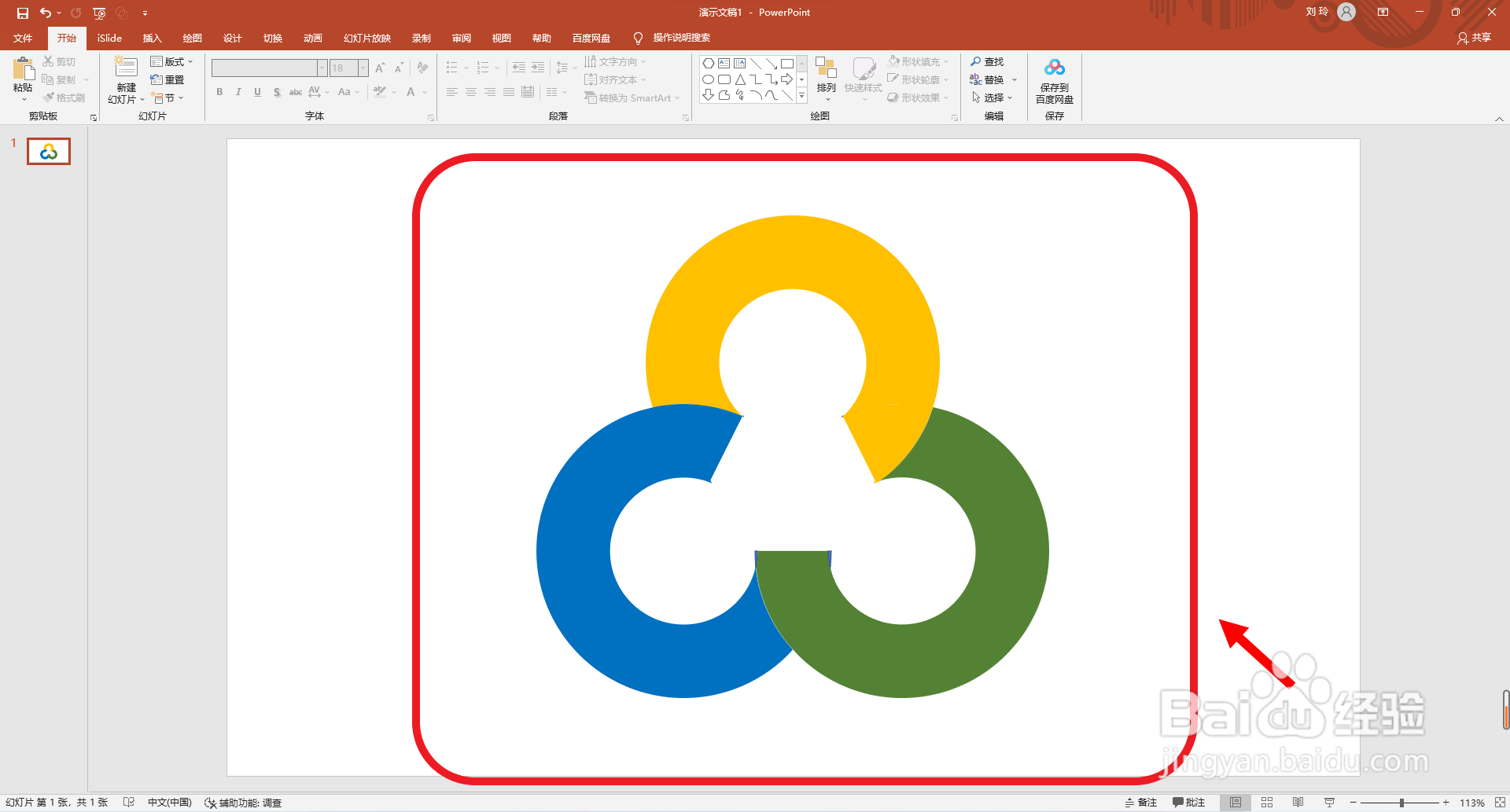
Task: Expand the shapes gallery more button
Action: [801, 96]
